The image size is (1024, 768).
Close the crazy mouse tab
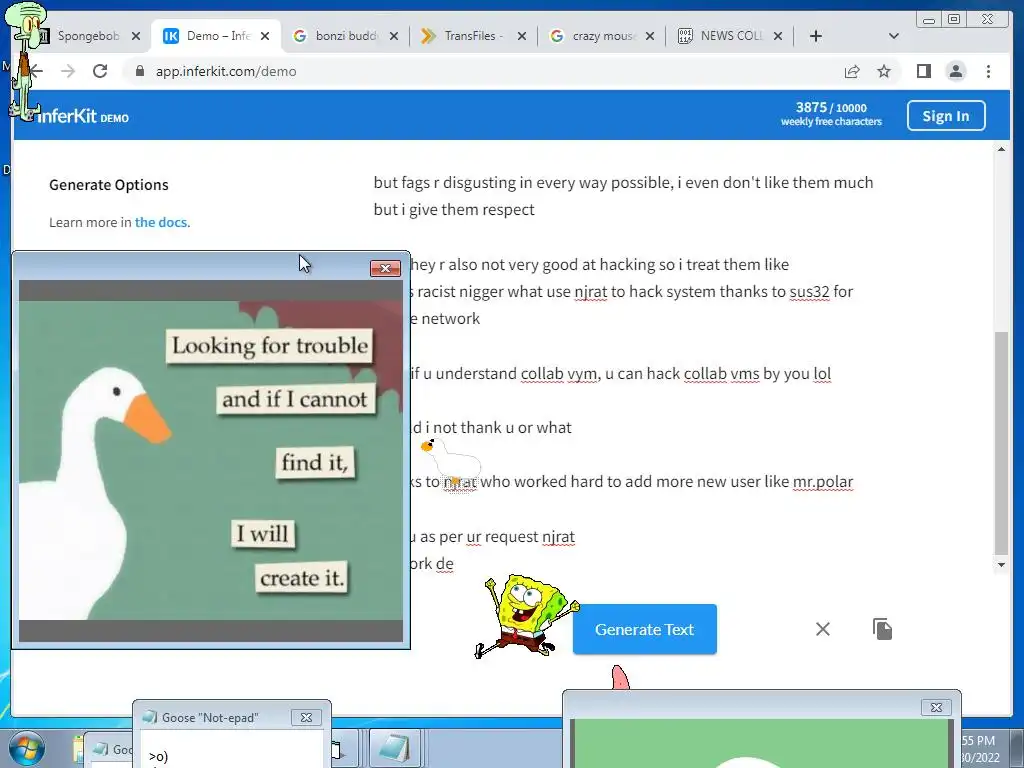650,36
